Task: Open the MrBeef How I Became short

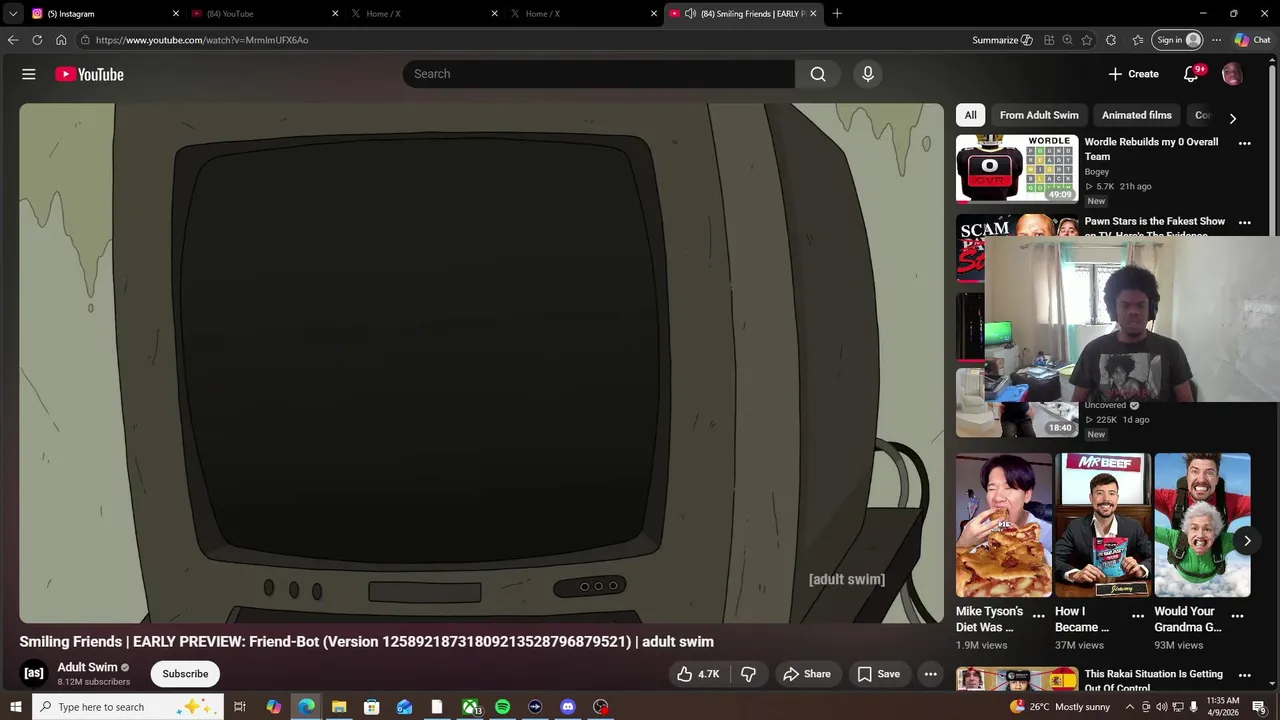Action: pyautogui.click(x=1103, y=525)
